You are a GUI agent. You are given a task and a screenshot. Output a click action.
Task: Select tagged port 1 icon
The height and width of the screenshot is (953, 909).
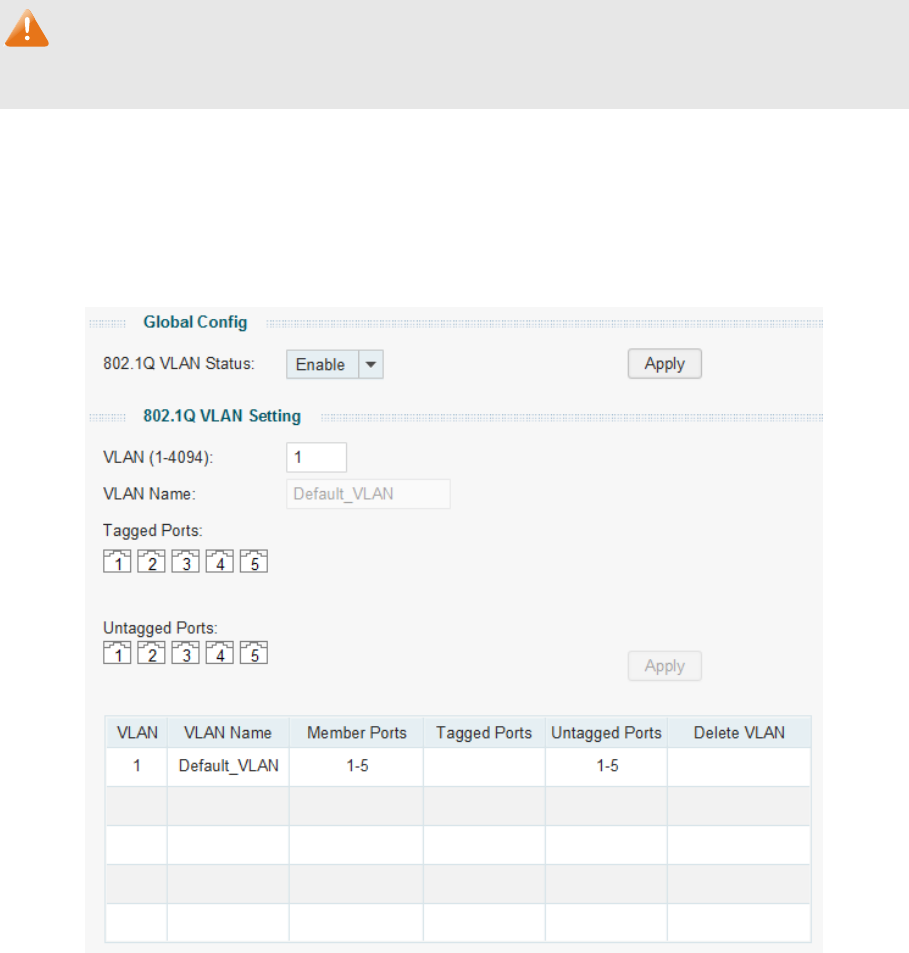click(117, 561)
